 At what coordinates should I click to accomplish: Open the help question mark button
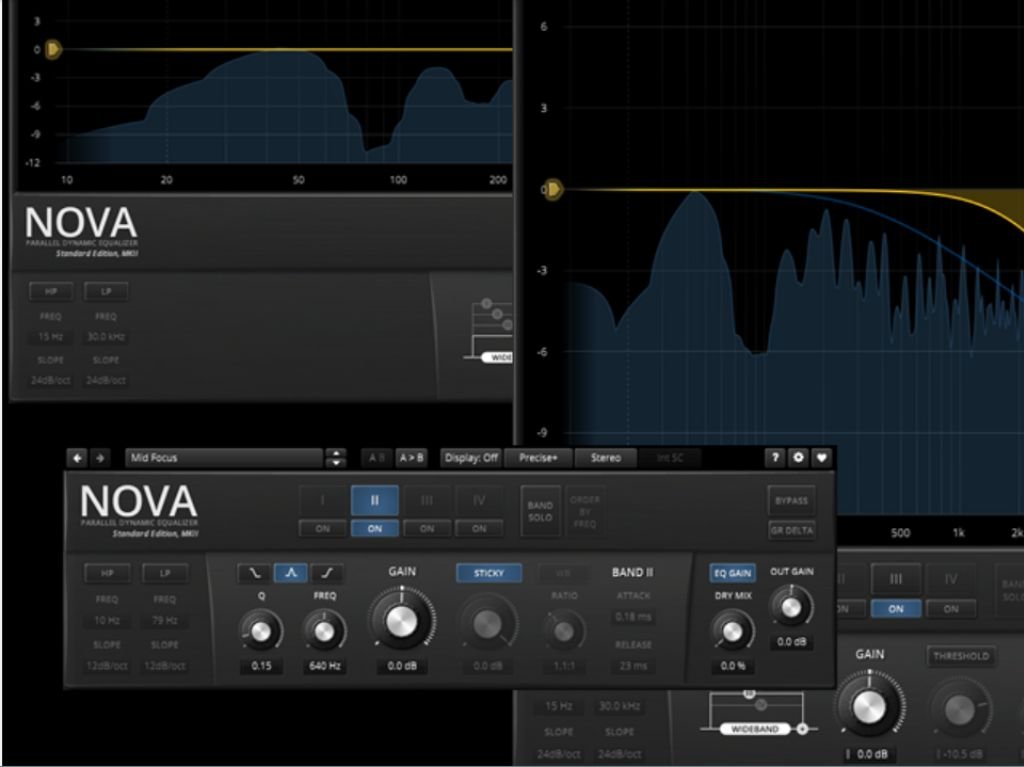coord(775,457)
